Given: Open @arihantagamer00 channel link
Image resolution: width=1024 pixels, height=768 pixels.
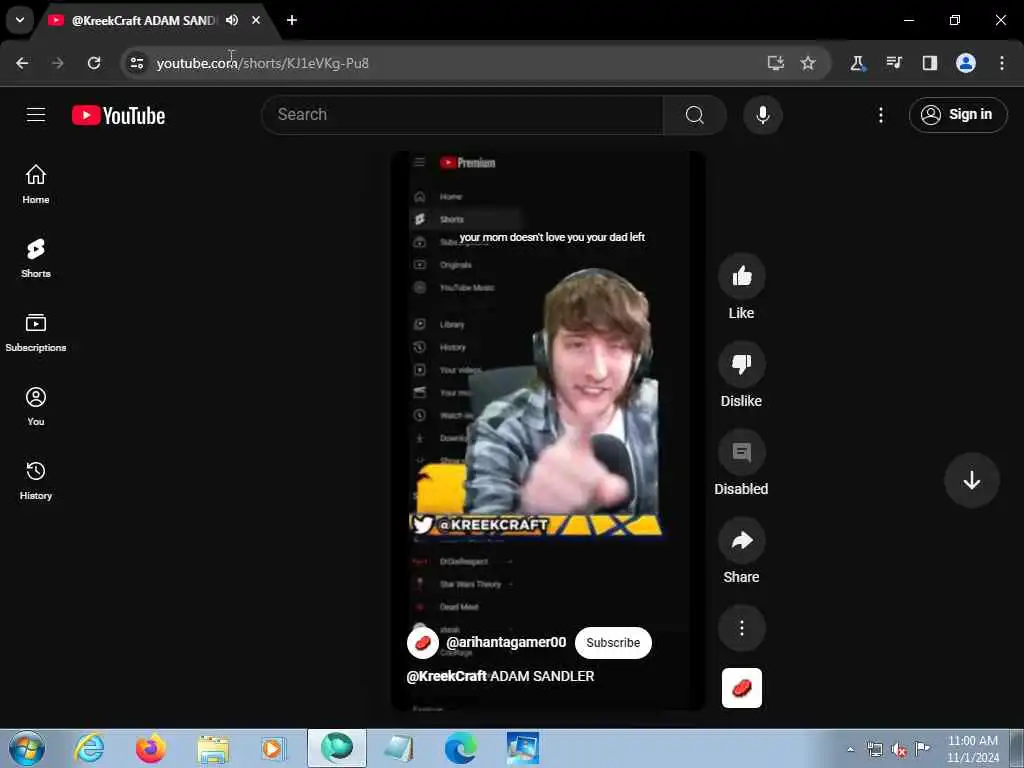Looking at the screenshot, I should (x=506, y=643).
